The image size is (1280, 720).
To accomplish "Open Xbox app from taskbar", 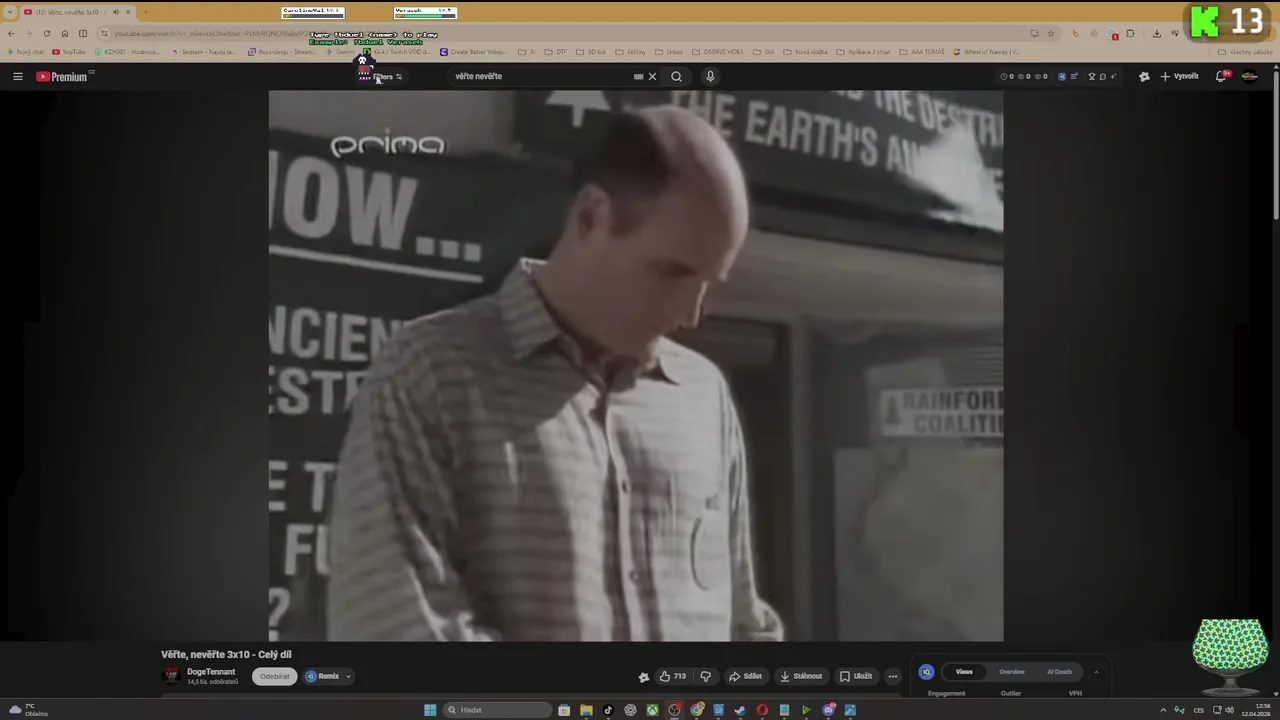I will pyautogui.click(x=652, y=710).
